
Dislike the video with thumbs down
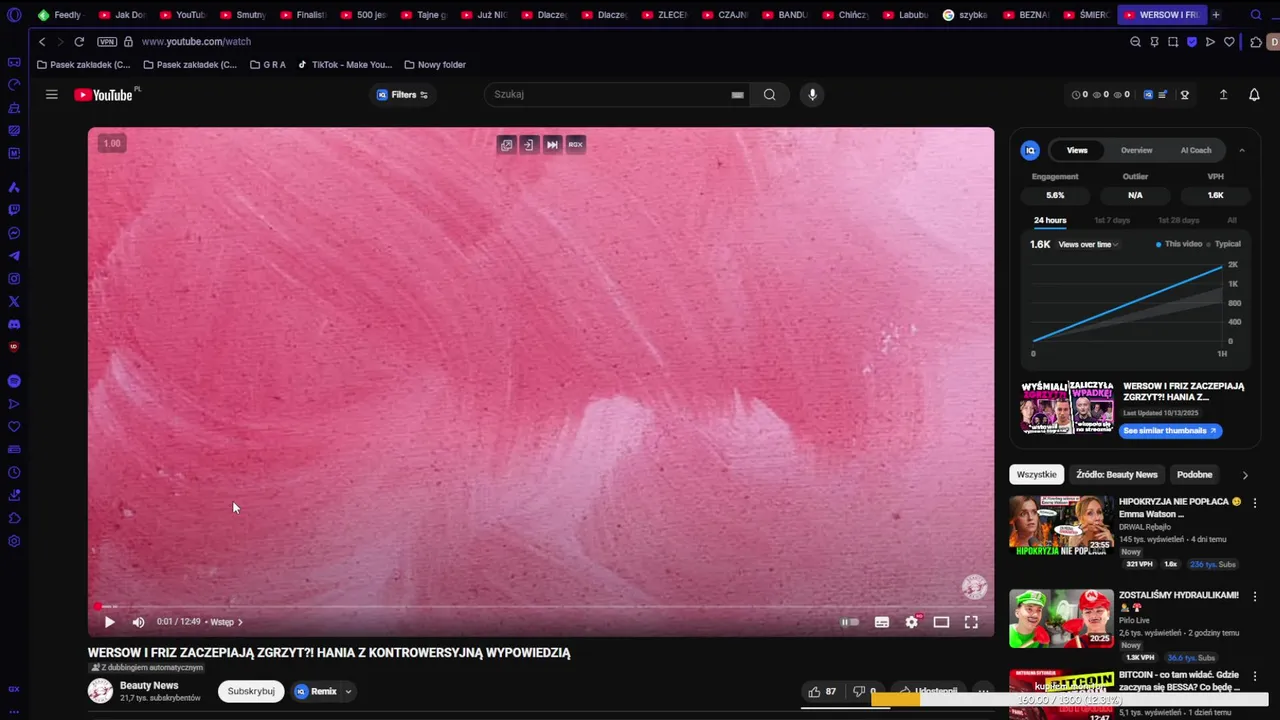click(858, 691)
